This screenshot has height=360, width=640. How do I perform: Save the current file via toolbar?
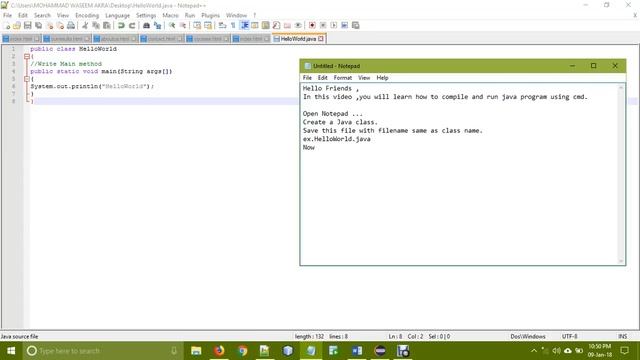[x=27, y=25]
